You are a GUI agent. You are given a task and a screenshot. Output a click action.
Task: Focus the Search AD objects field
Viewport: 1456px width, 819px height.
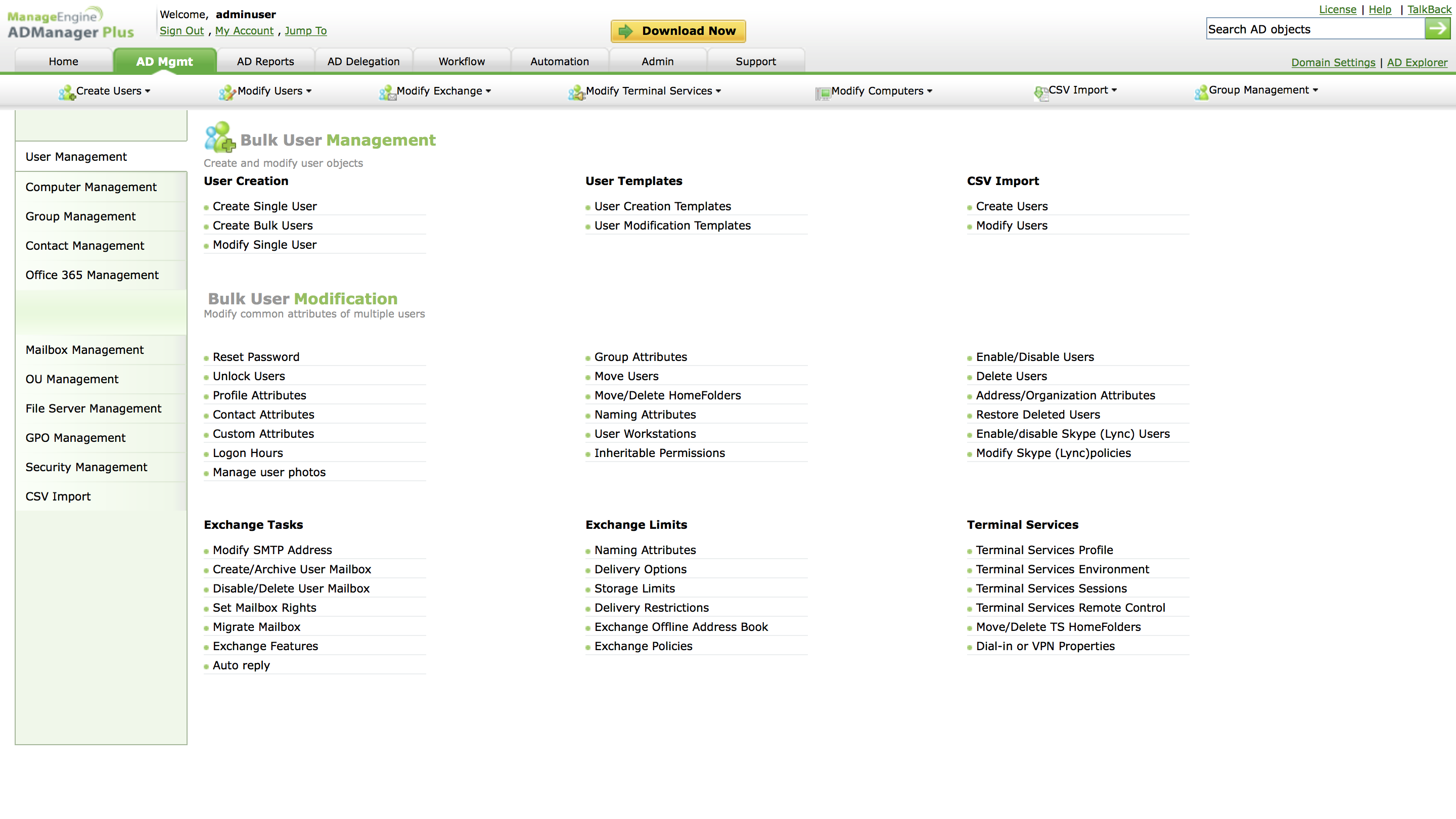click(x=1314, y=29)
